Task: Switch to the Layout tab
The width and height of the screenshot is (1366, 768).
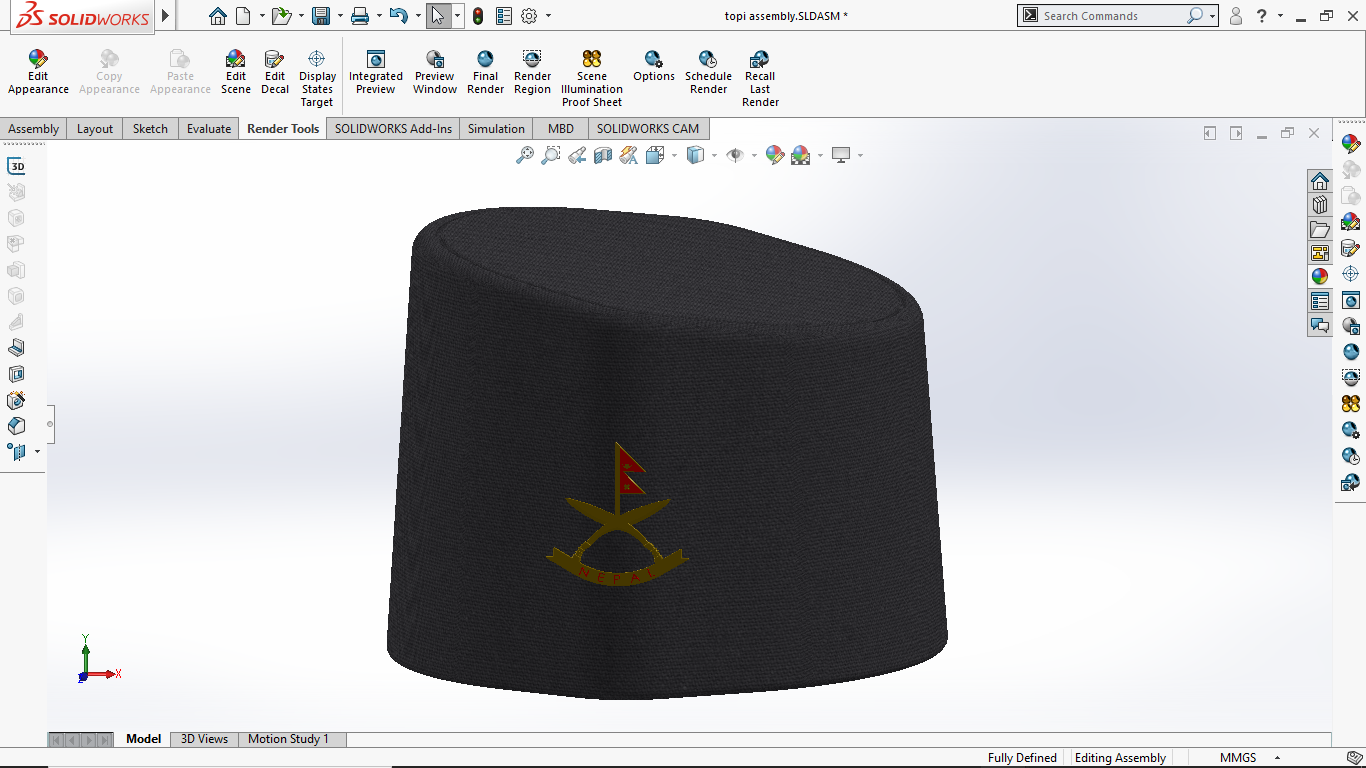Action: [95, 129]
